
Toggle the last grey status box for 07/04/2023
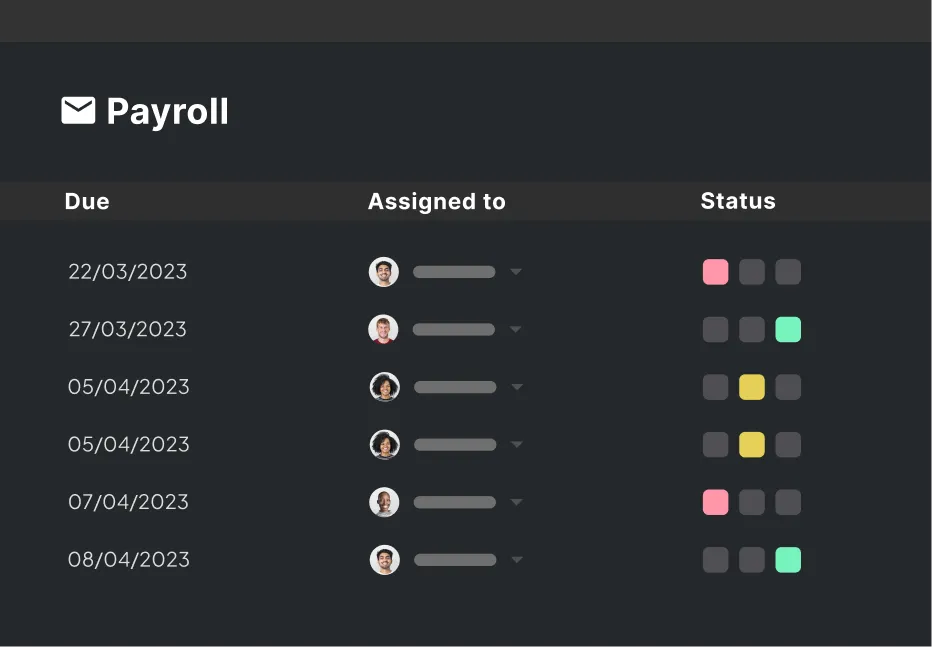pos(788,502)
